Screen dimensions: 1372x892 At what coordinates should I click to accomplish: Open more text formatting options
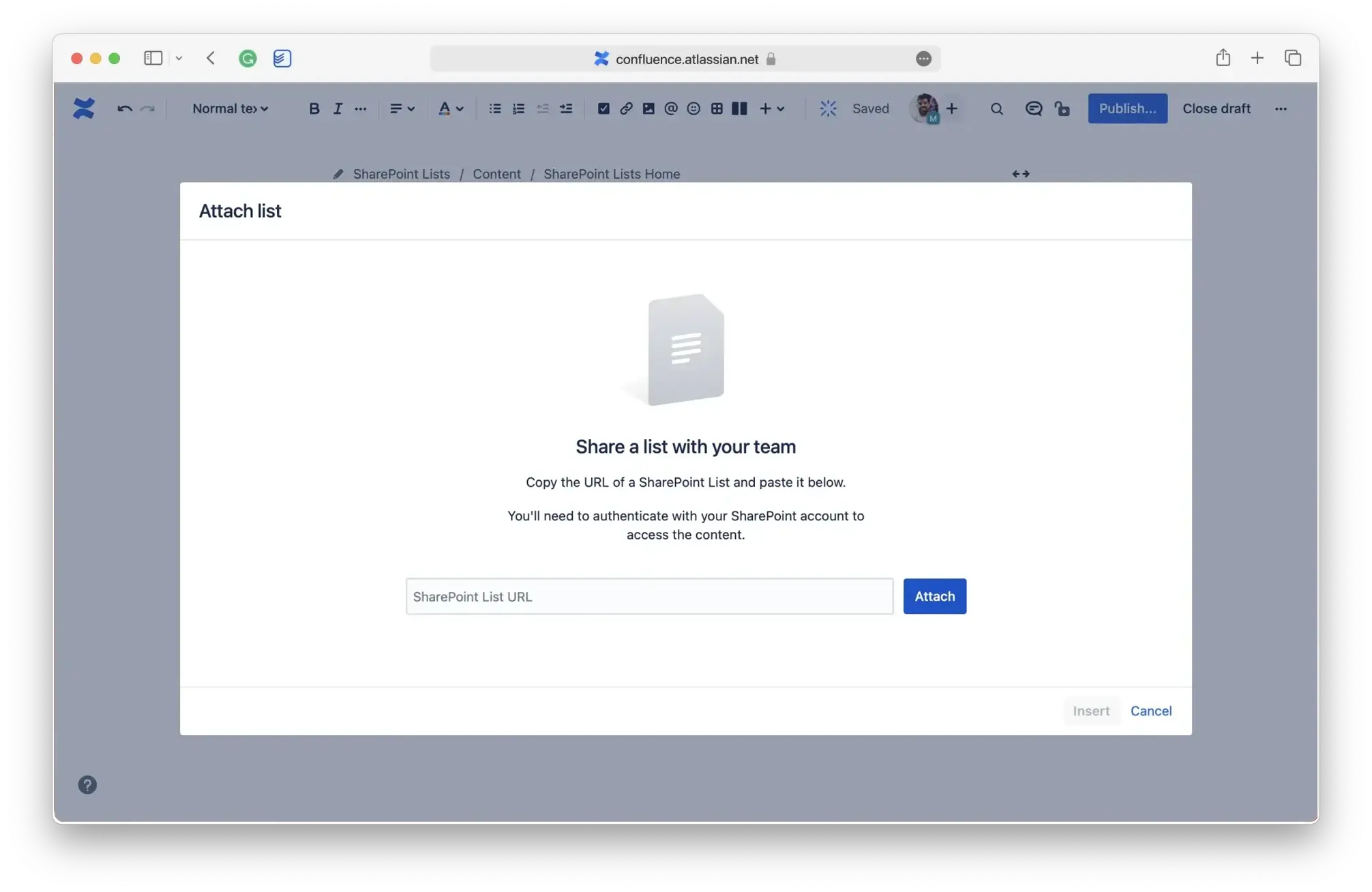[x=361, y=108]
